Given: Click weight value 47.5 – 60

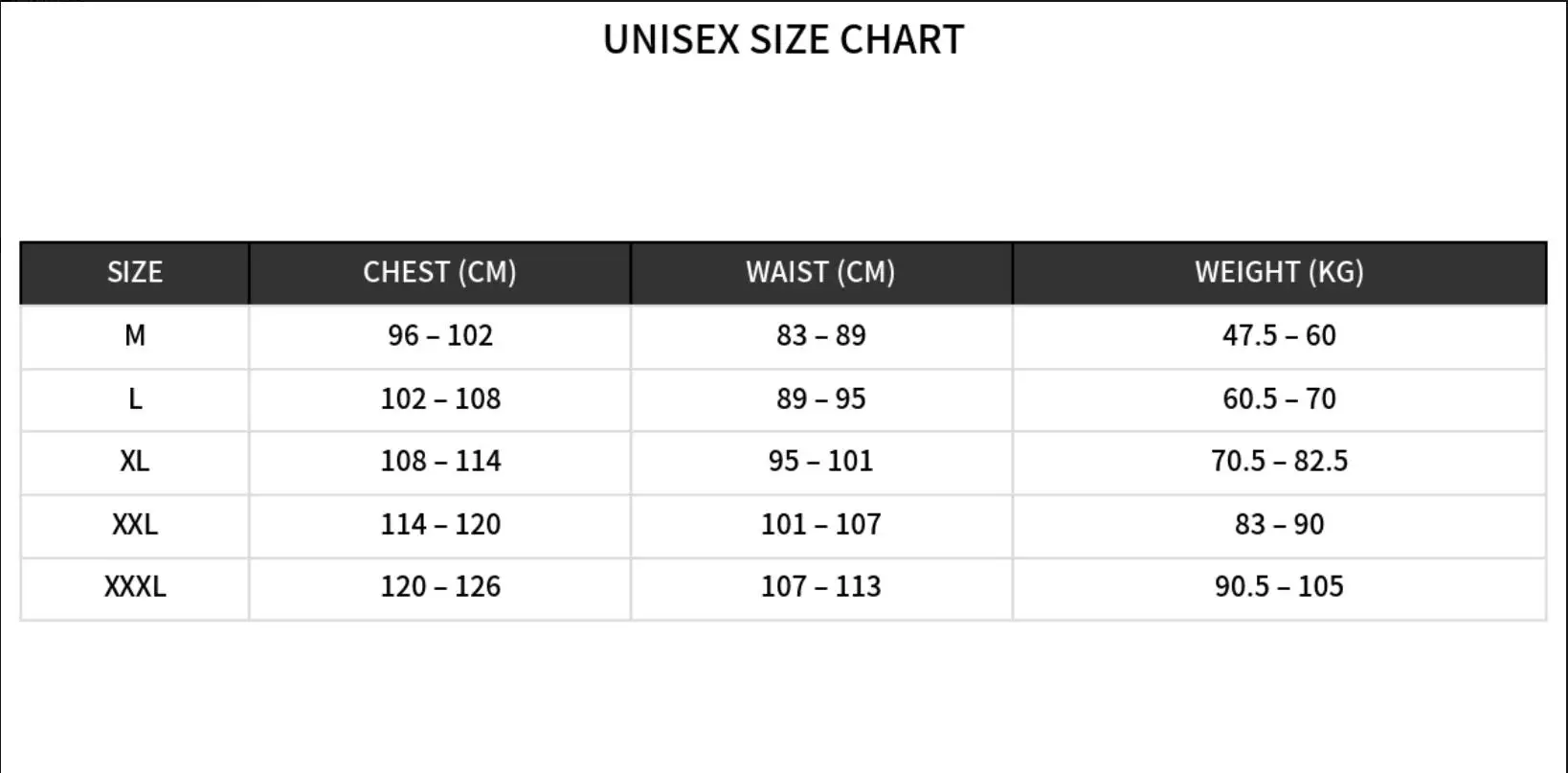Looking at the screenshot, I should click(1279, 335).
